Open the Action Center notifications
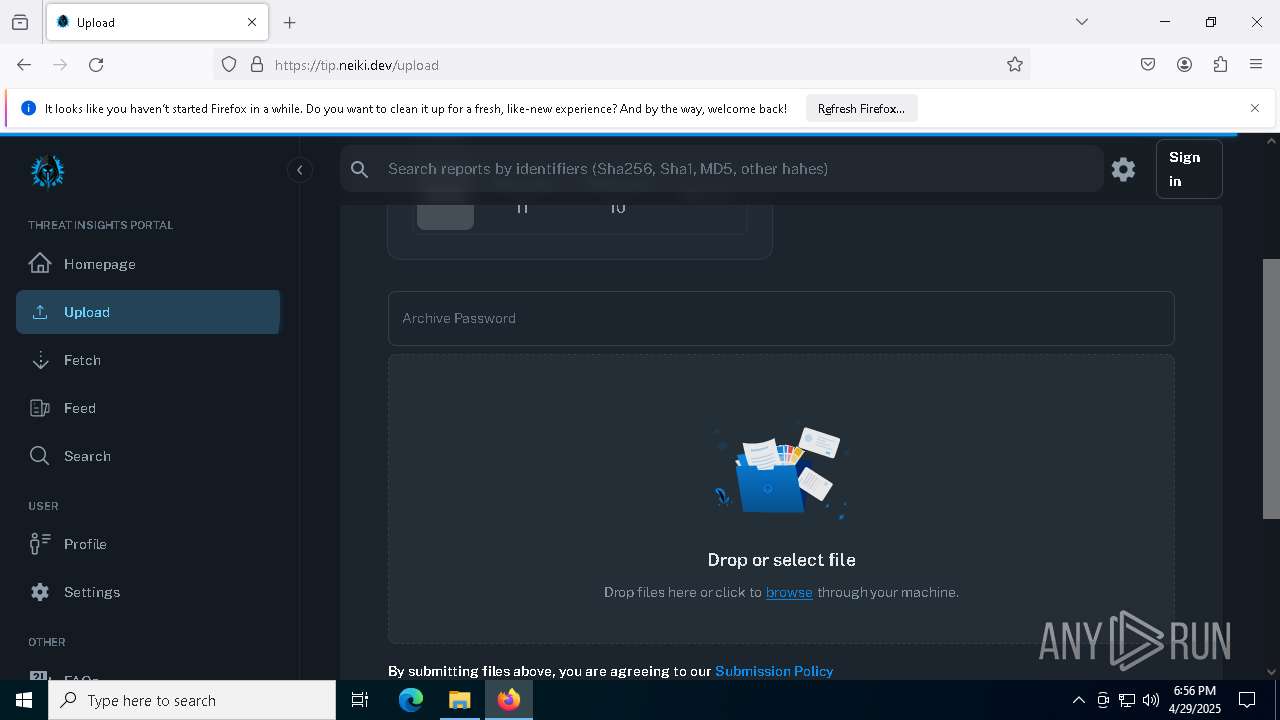 coord(1247,700)
